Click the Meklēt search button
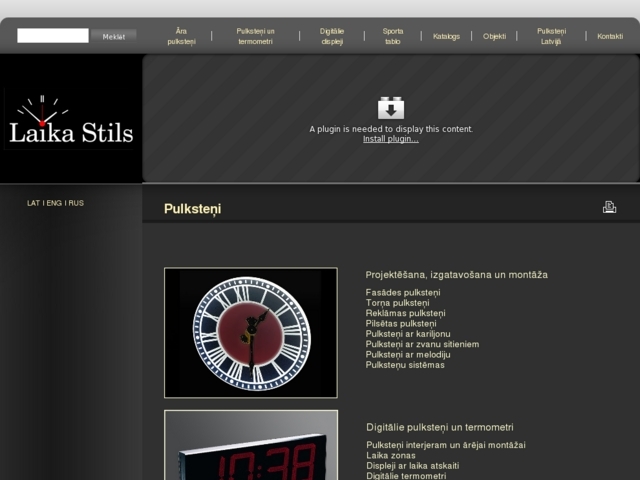The image size is (640, 480). (x=113, y=37)
